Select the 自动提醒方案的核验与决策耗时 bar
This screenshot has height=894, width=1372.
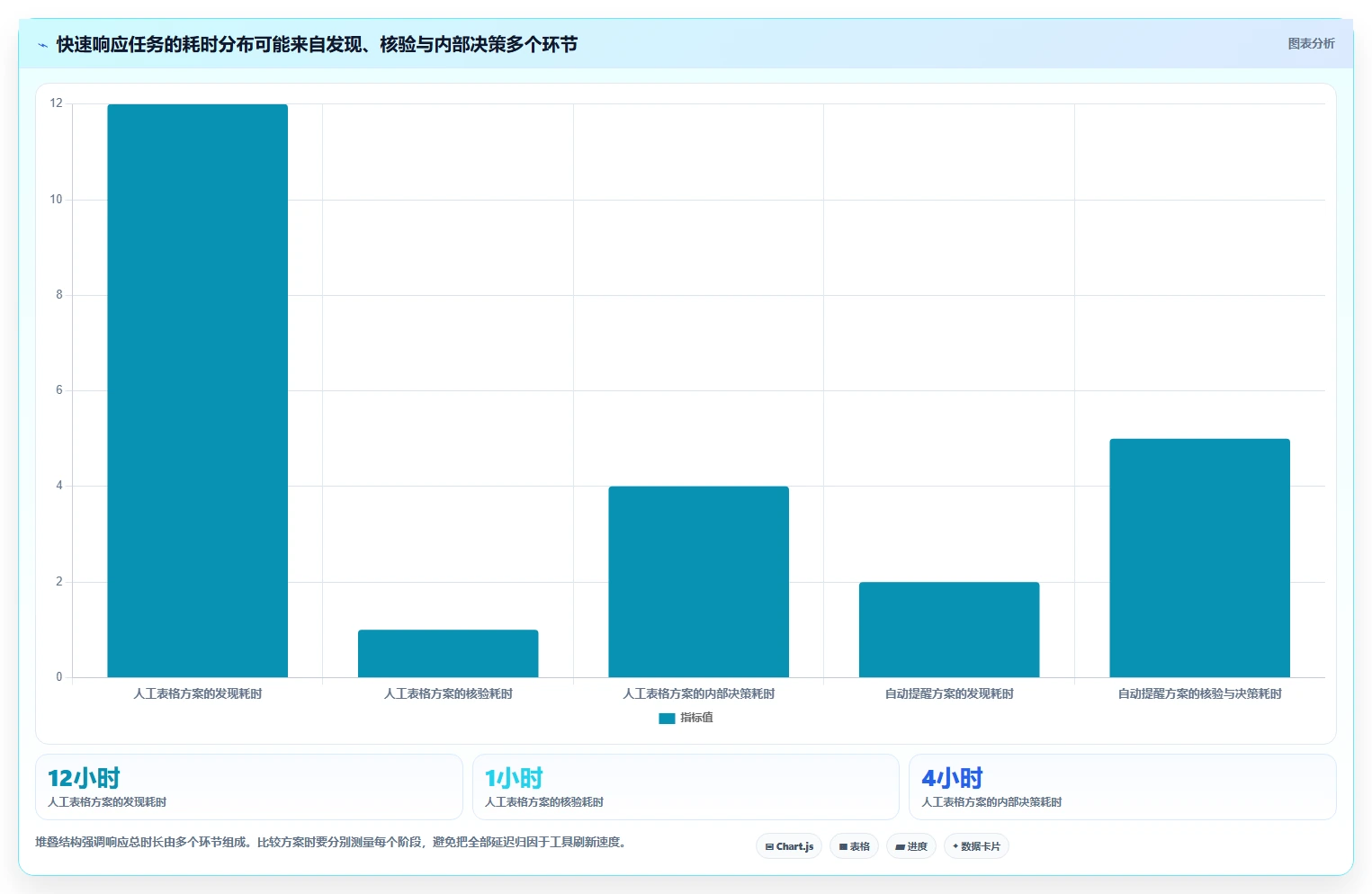1200,558
